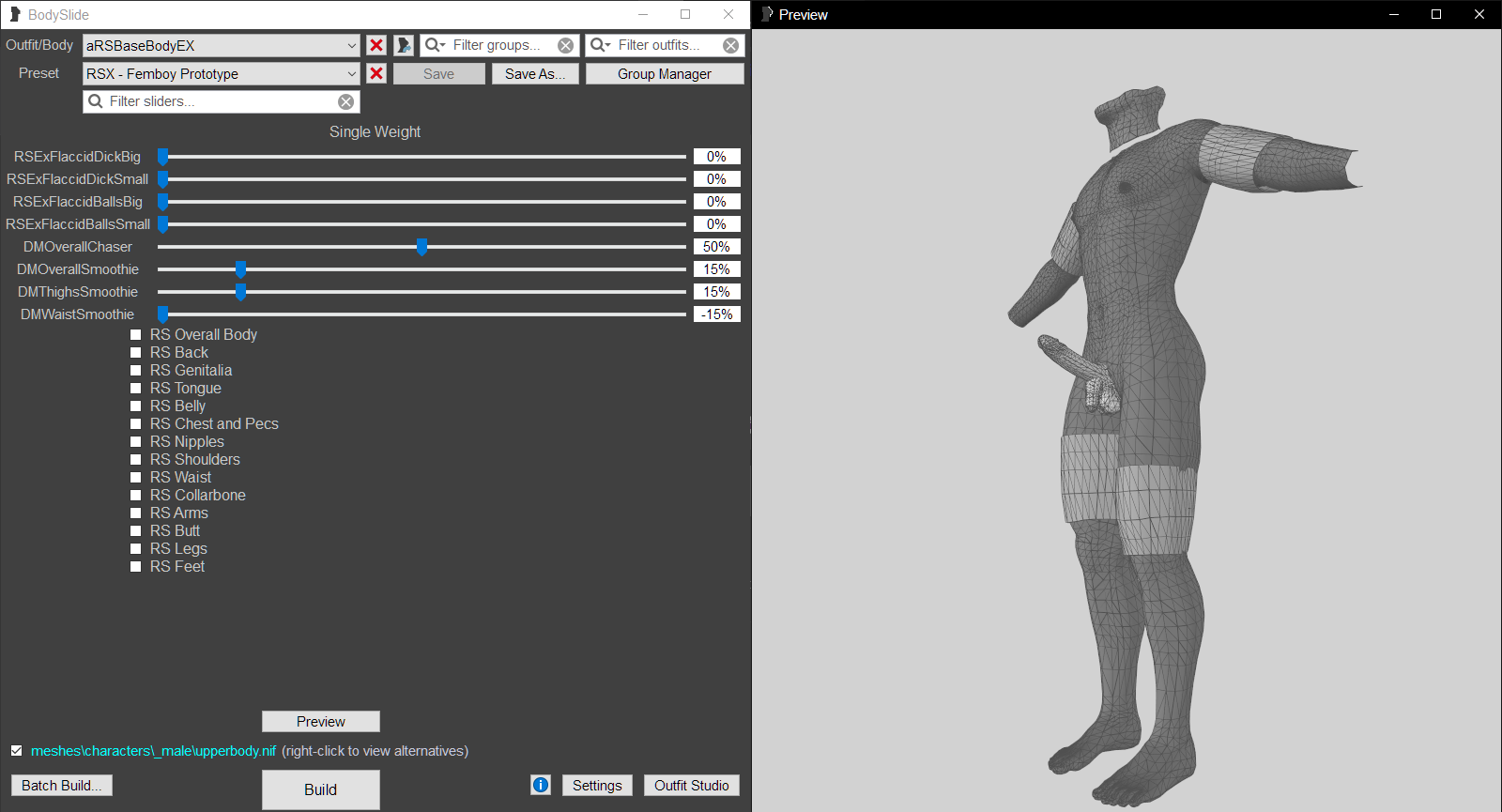Uncheck the upperbody.nif output path checkbox
The image size is (1502, 812).
pyautogui.click(x=16, y=750)
